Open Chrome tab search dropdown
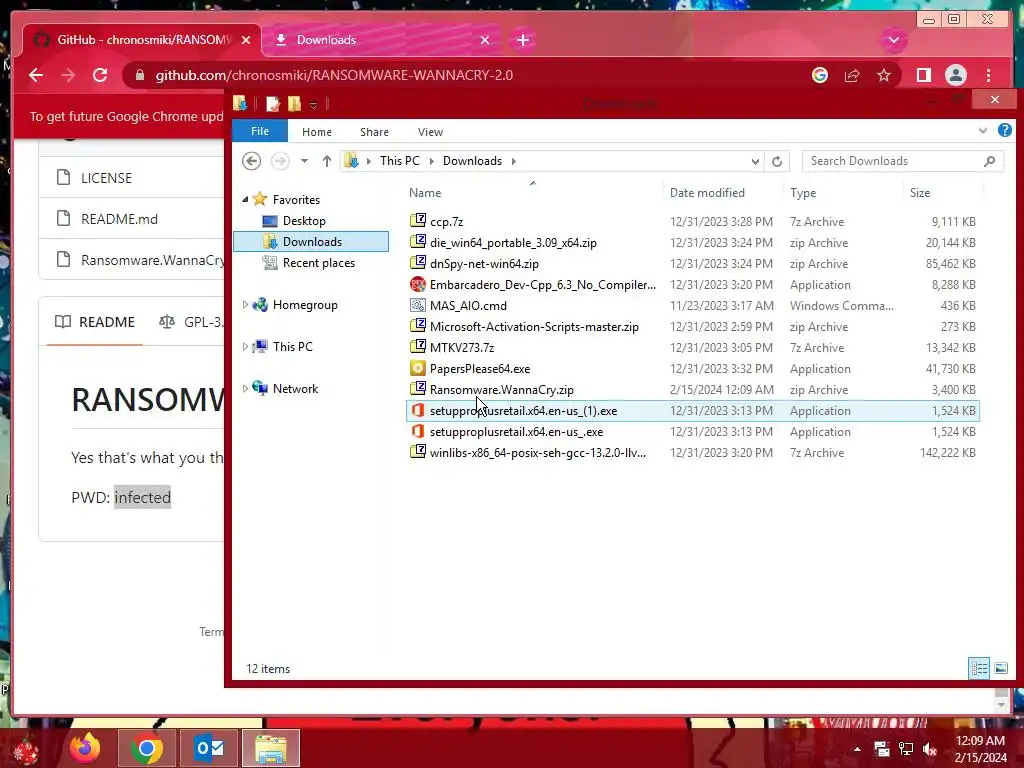The height and width of the screenshot is (768, 1024). tap(893, 40)
